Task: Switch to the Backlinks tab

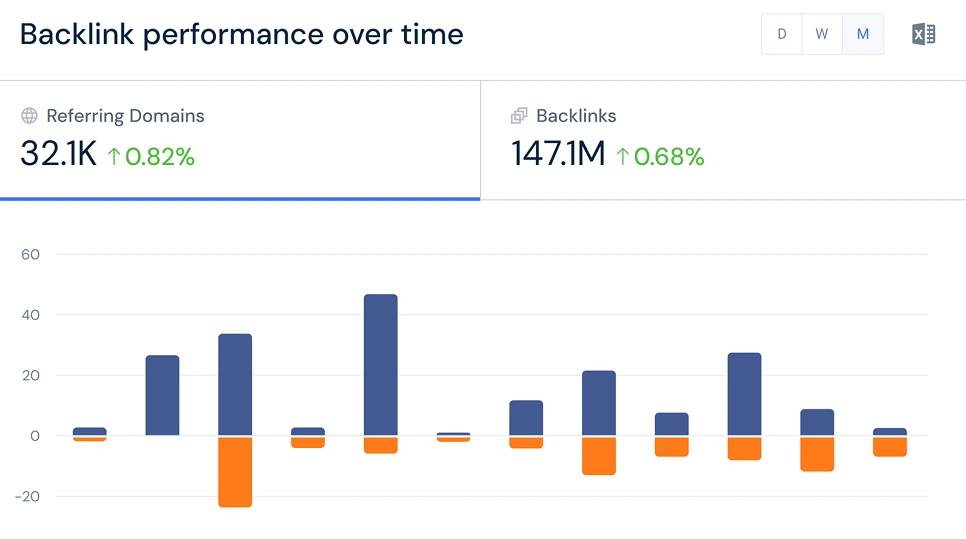Action: [576, 116]
